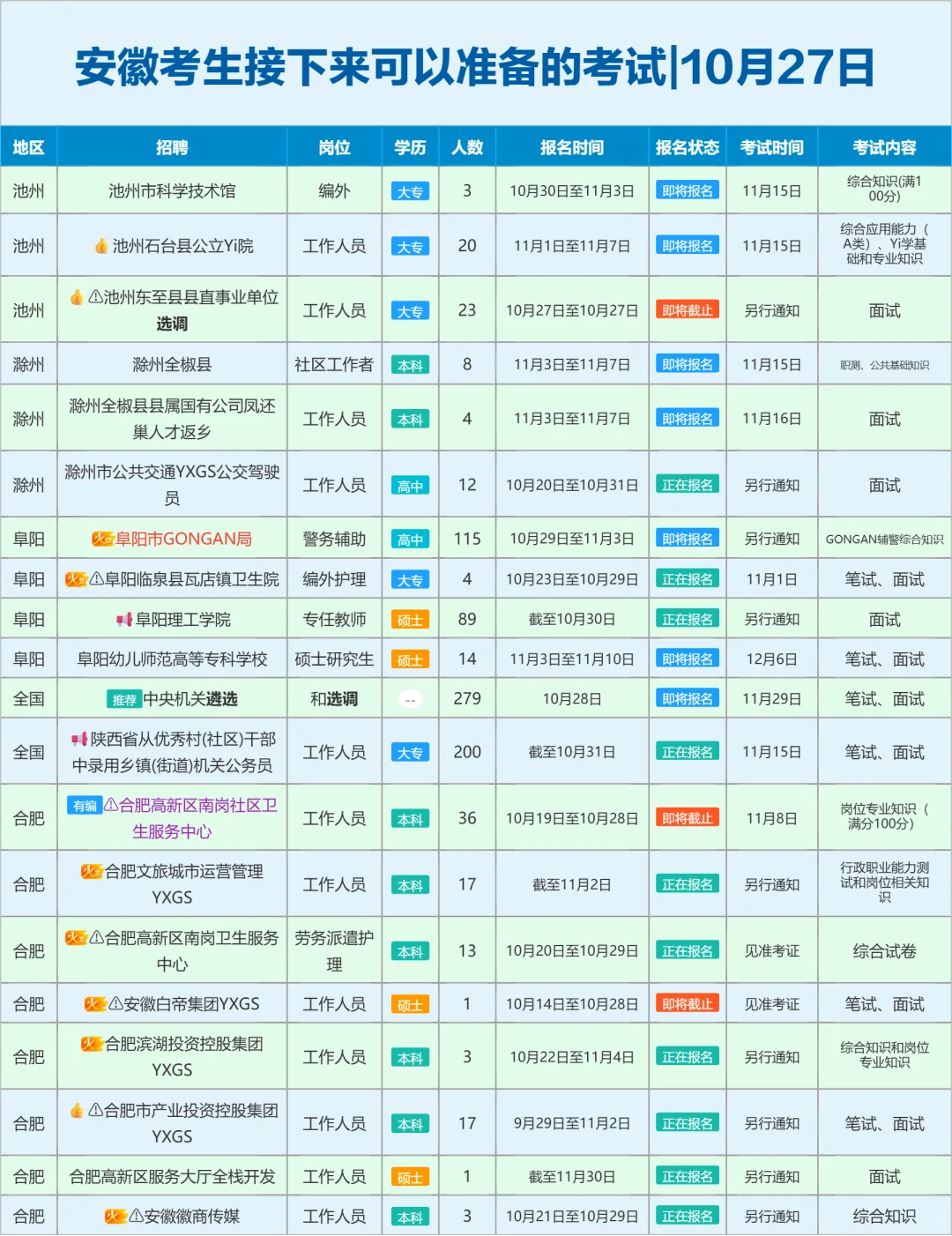Click the warning icon next to 安徽白帝集团YXGS
Viewport: 952px width, 1236px height.
pos(115,1002)
